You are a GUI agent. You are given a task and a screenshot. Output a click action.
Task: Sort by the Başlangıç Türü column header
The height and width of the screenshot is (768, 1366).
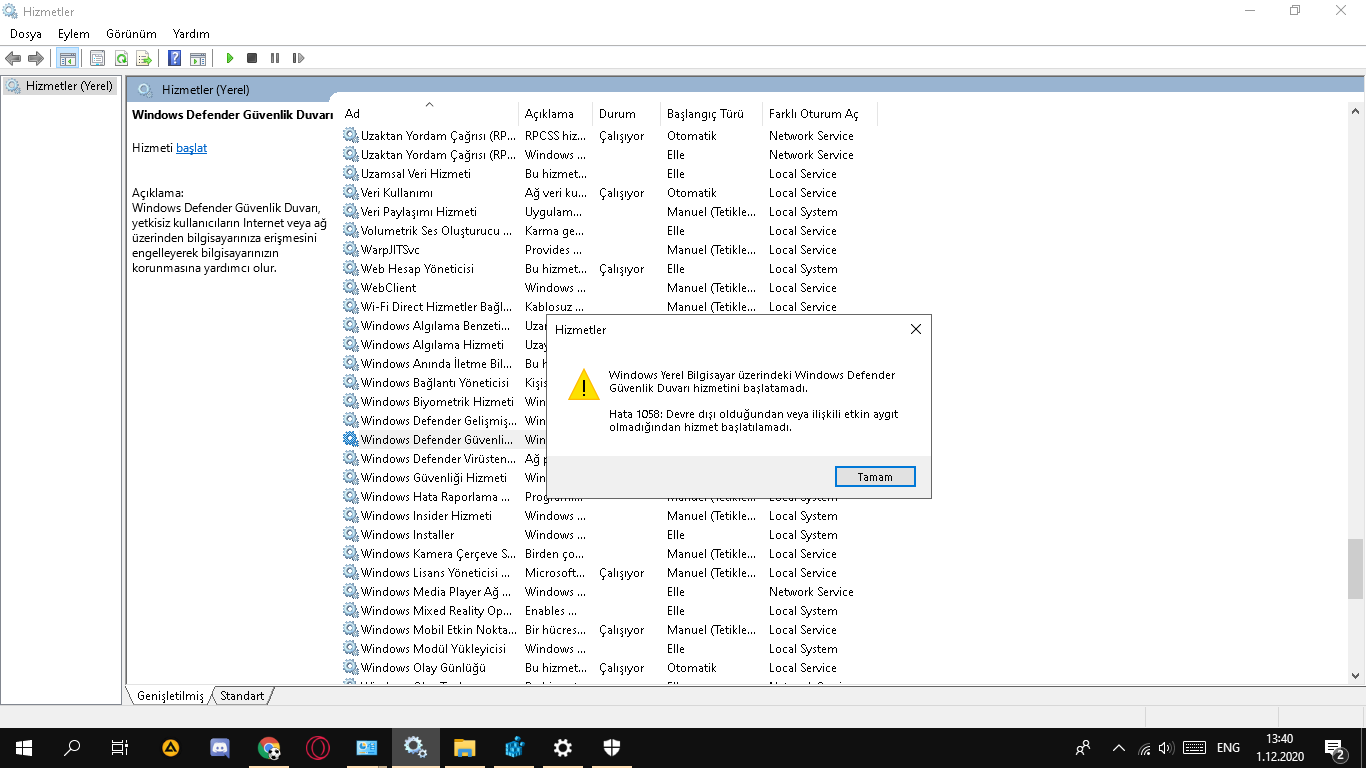pos(711,114)
